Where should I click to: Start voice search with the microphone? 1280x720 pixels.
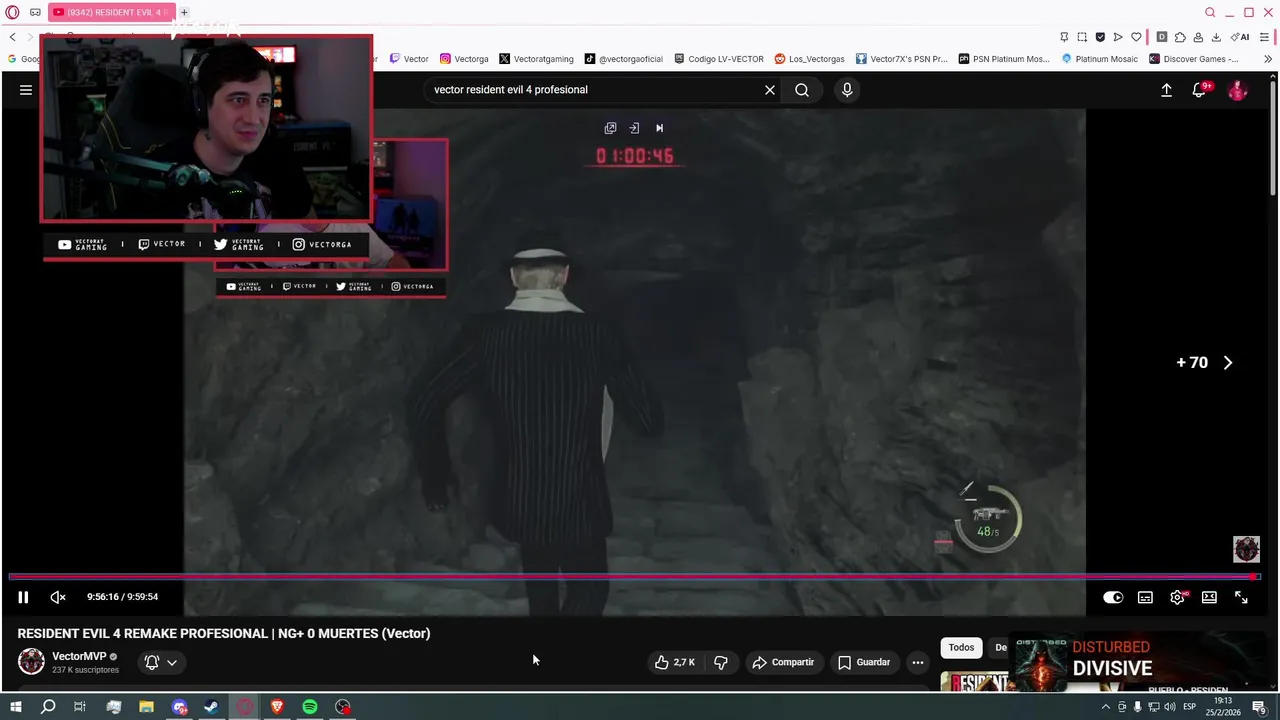(847, 90)
